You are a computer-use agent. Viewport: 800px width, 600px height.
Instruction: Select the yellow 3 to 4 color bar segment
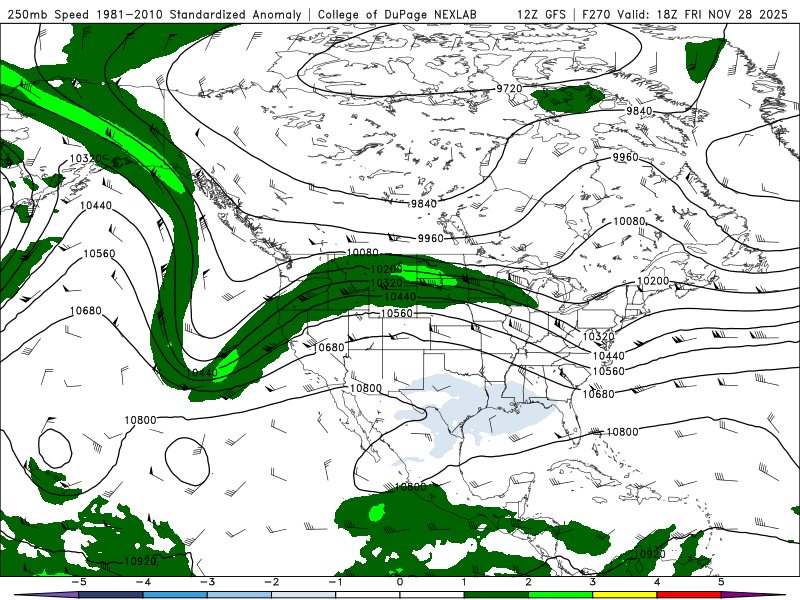[x=625, y=595]
